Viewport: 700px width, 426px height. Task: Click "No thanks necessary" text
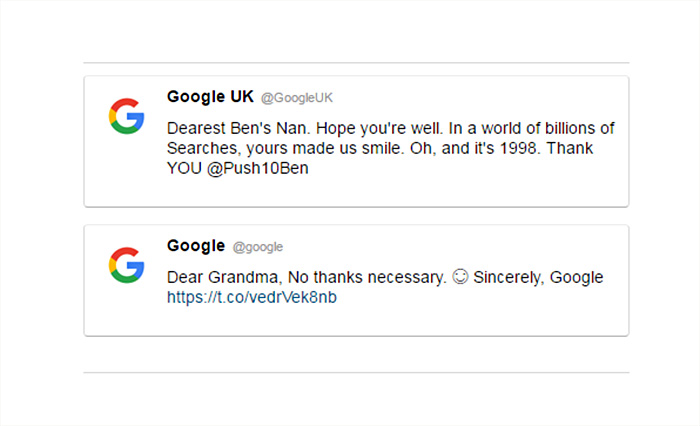(x=367, y=277)
